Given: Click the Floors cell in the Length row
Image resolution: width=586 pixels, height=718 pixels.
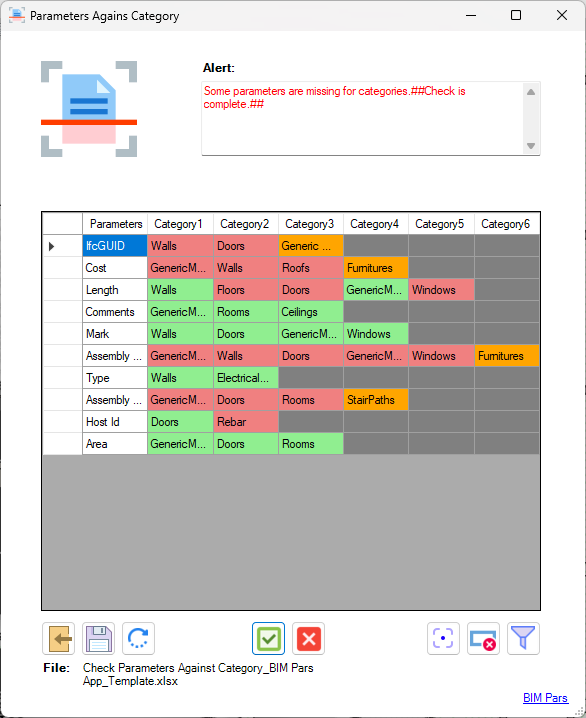Looking at the screenshot, I should [x=246, y=290].
